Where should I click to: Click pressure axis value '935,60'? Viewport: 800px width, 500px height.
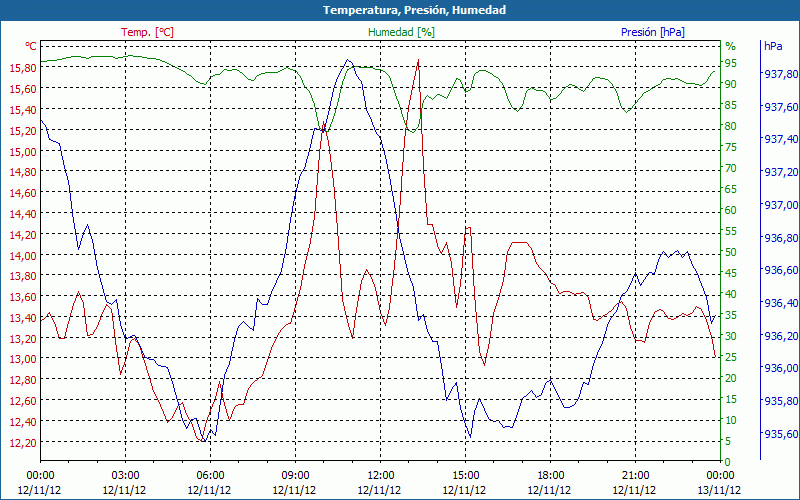pos(780,434)
